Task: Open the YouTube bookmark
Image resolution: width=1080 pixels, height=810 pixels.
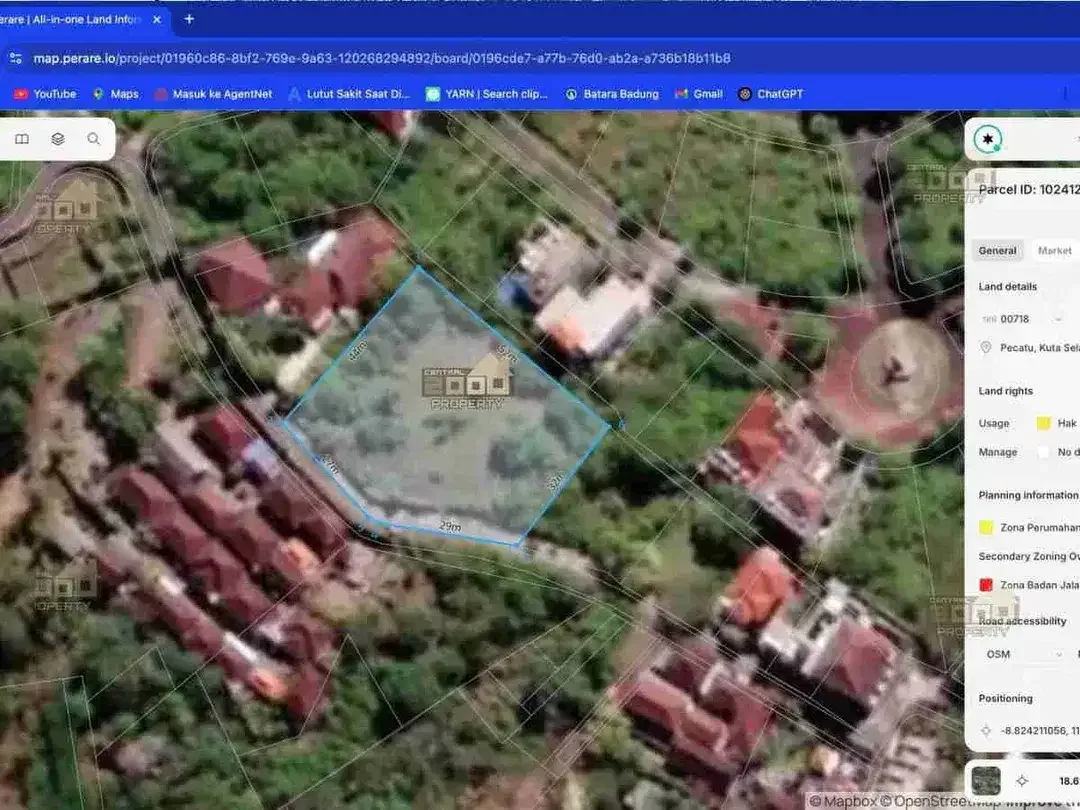Action: coord(45,94)
